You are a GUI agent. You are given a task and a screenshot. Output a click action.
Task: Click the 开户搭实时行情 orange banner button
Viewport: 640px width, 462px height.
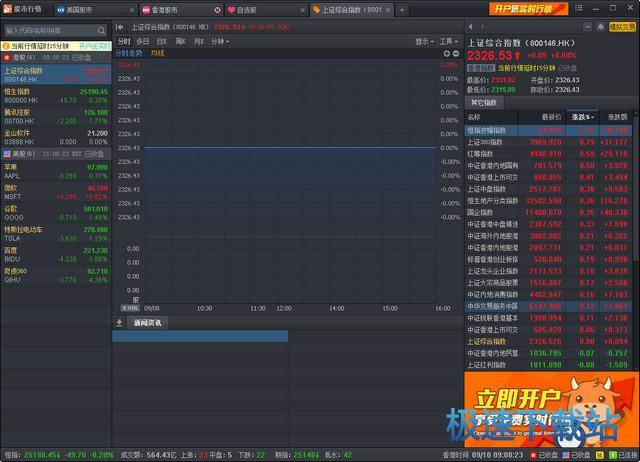pos(529,9)
